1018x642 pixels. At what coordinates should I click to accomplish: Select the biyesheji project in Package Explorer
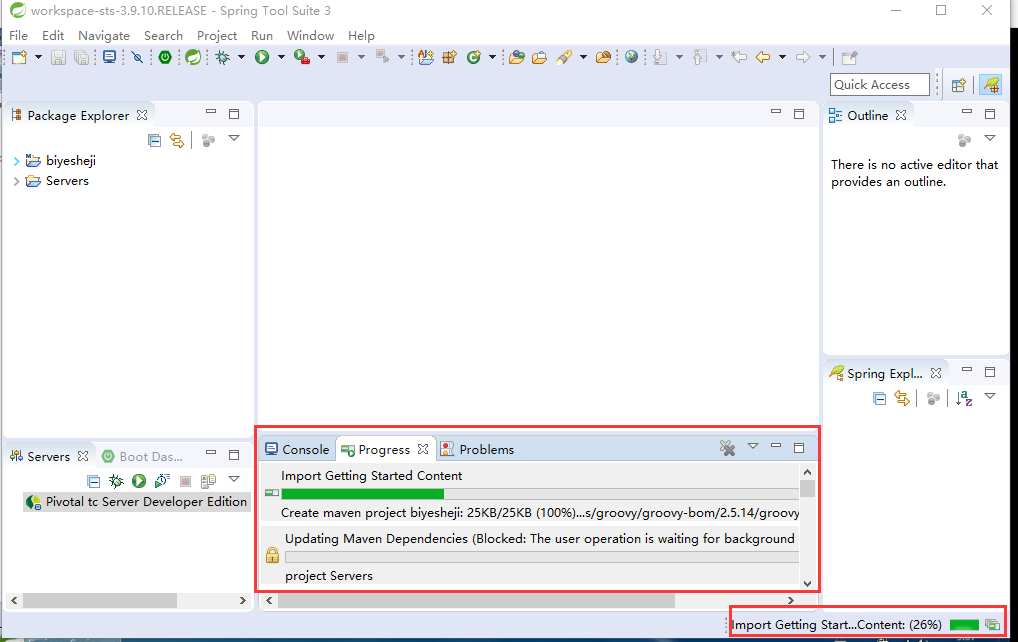71,160
